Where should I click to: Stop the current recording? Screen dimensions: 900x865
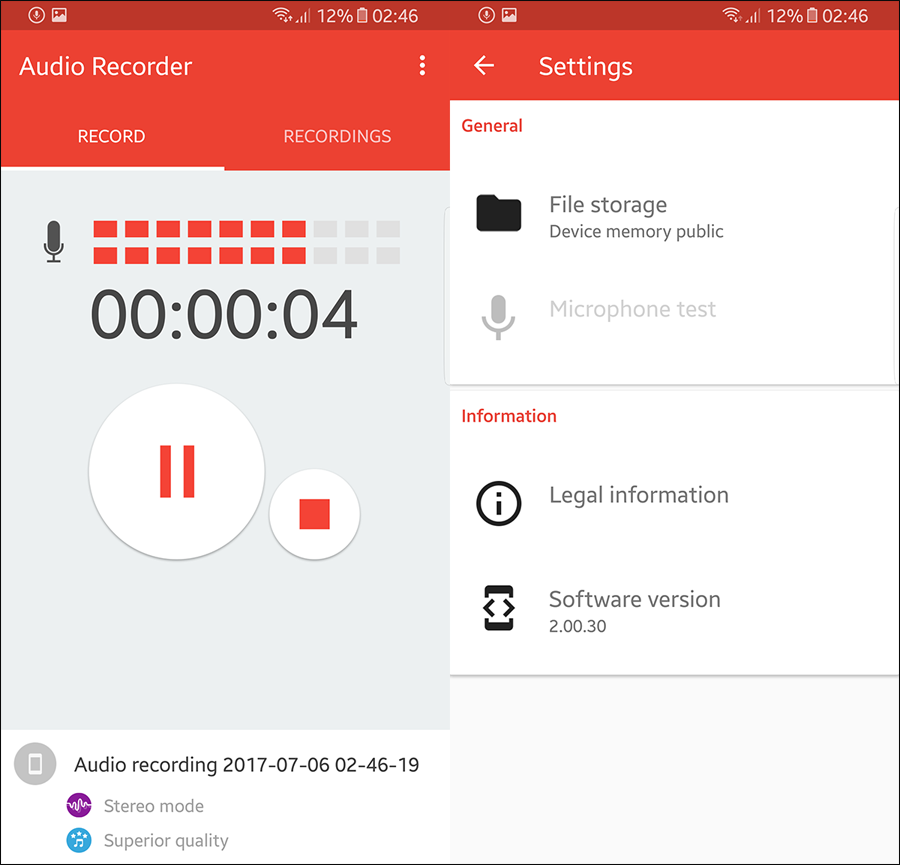point(314,514)
